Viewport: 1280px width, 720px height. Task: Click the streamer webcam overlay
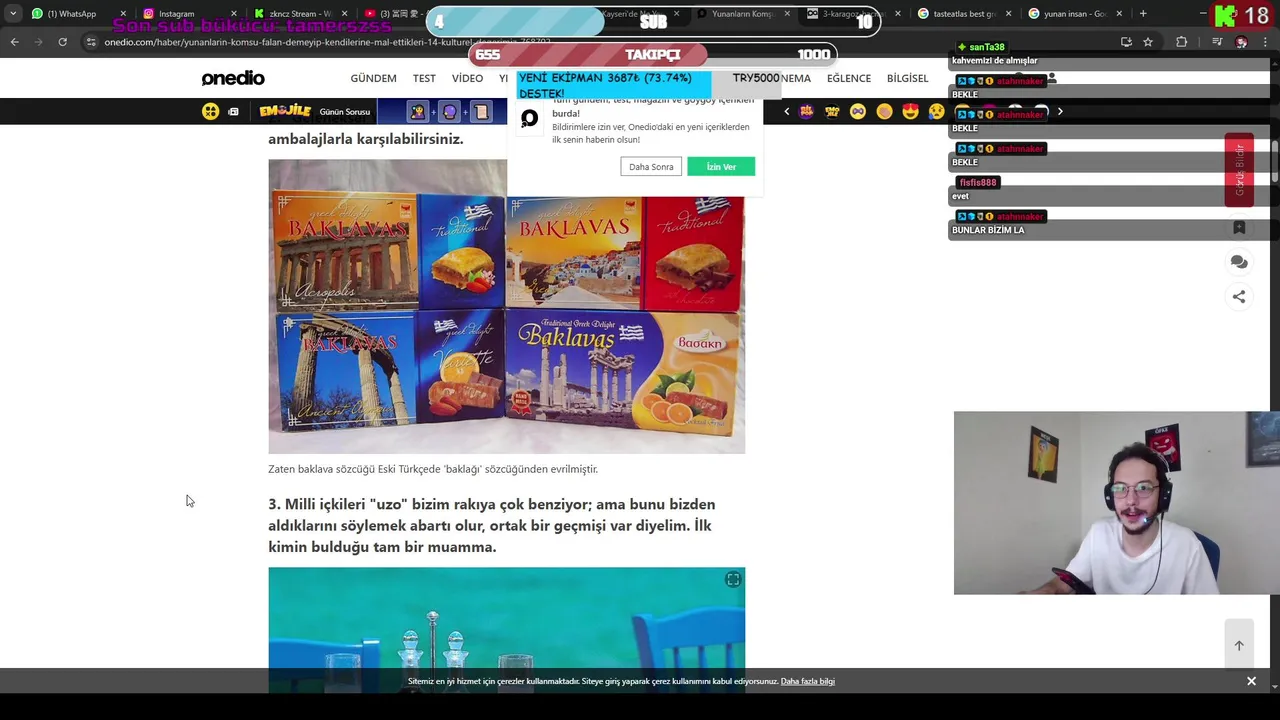coord(1117,503)
